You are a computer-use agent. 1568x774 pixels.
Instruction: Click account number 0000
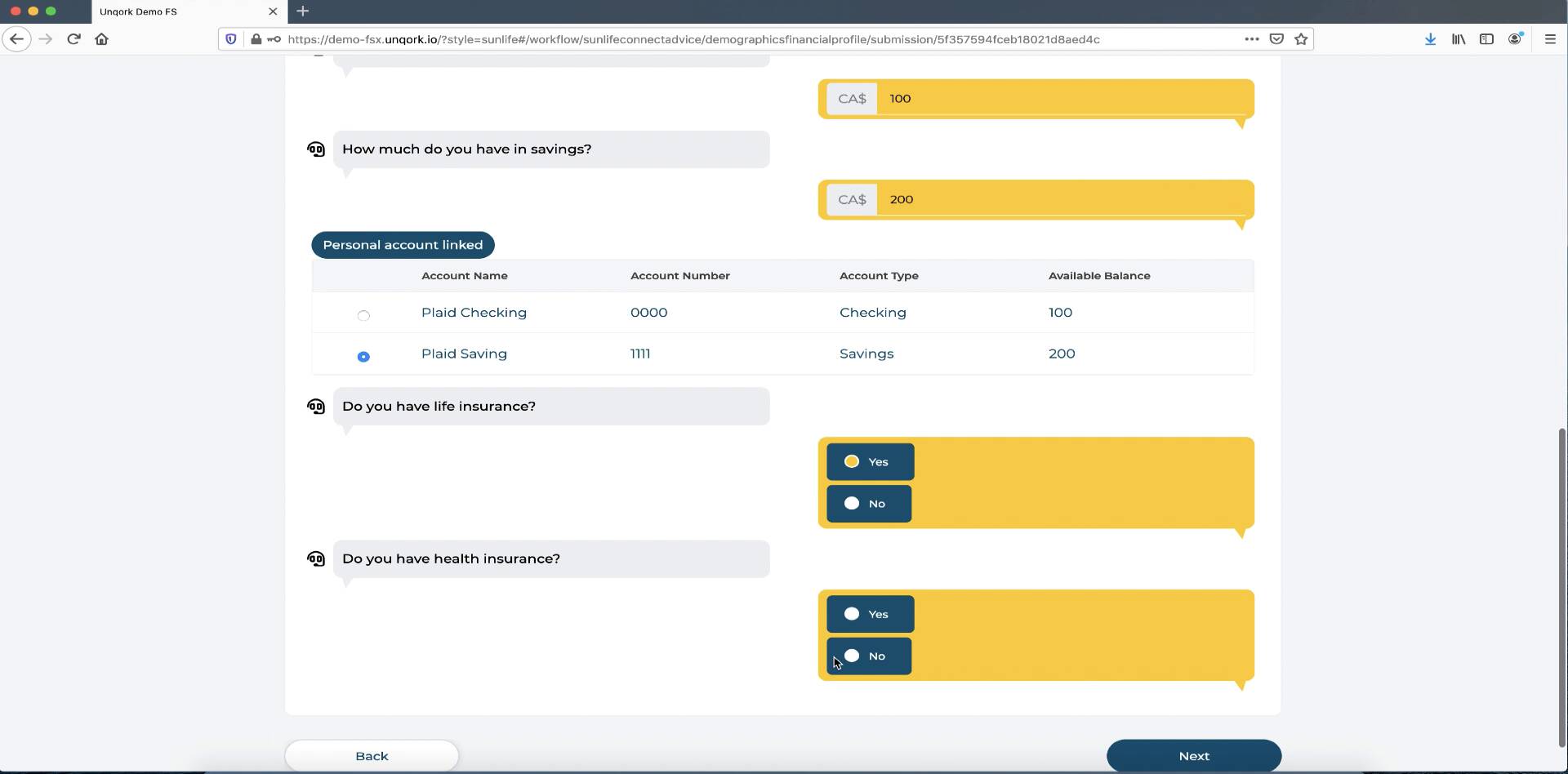(648, 313)
